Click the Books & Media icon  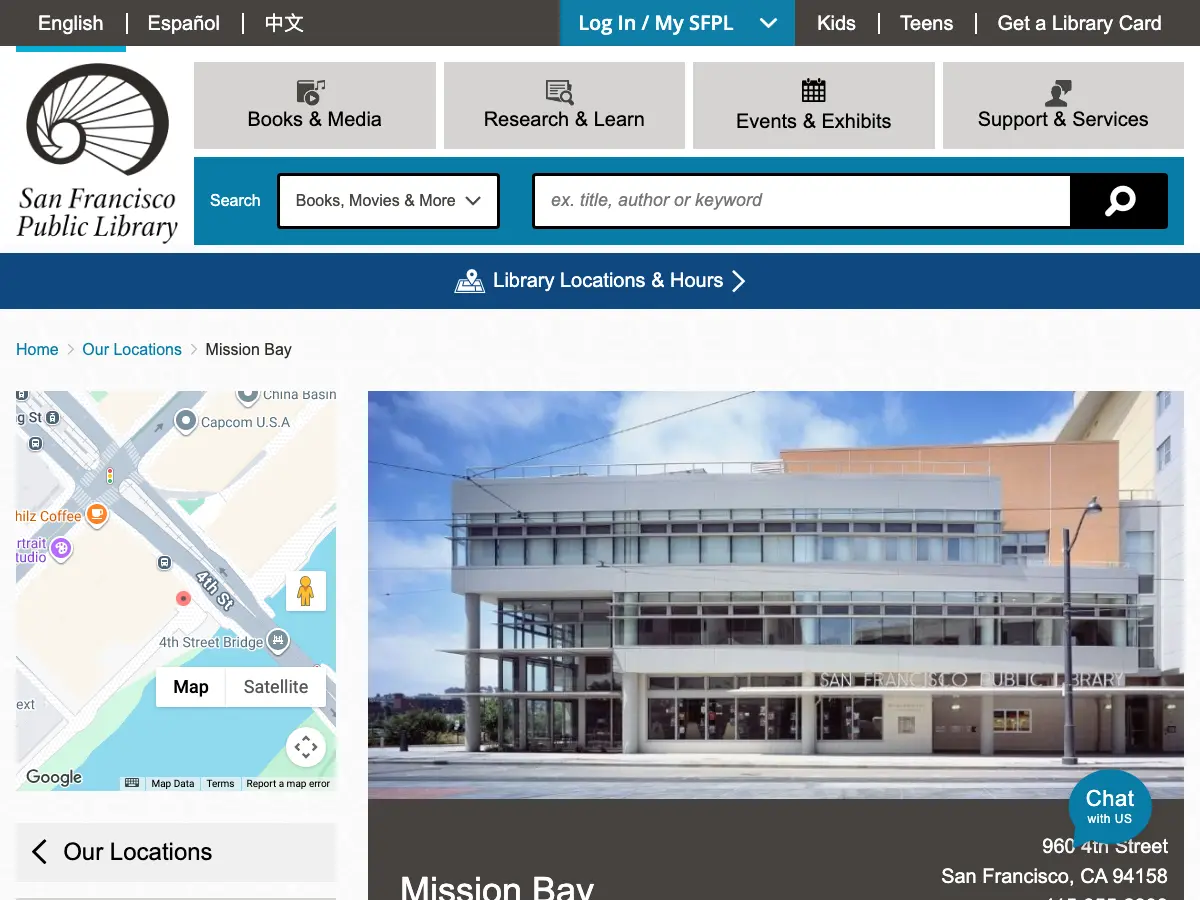(311, 91)
